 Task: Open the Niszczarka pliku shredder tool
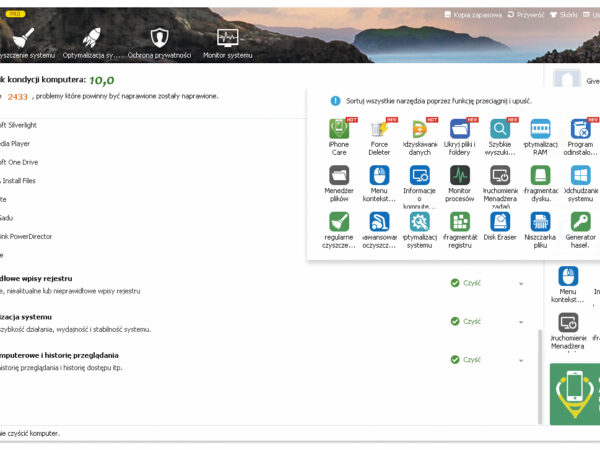click(540, 222)
